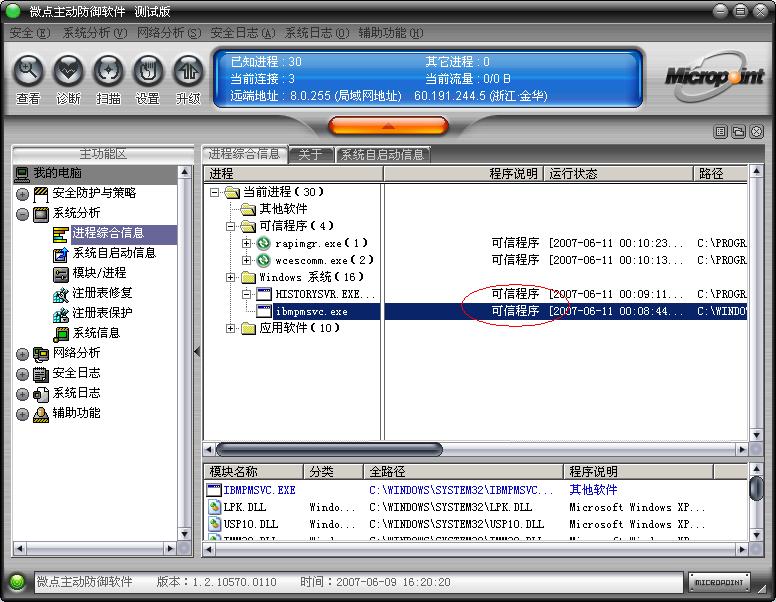Collapse sidebar with the splitter arrow
This screenshot has height=602, width=776.
tap(197, 351)
